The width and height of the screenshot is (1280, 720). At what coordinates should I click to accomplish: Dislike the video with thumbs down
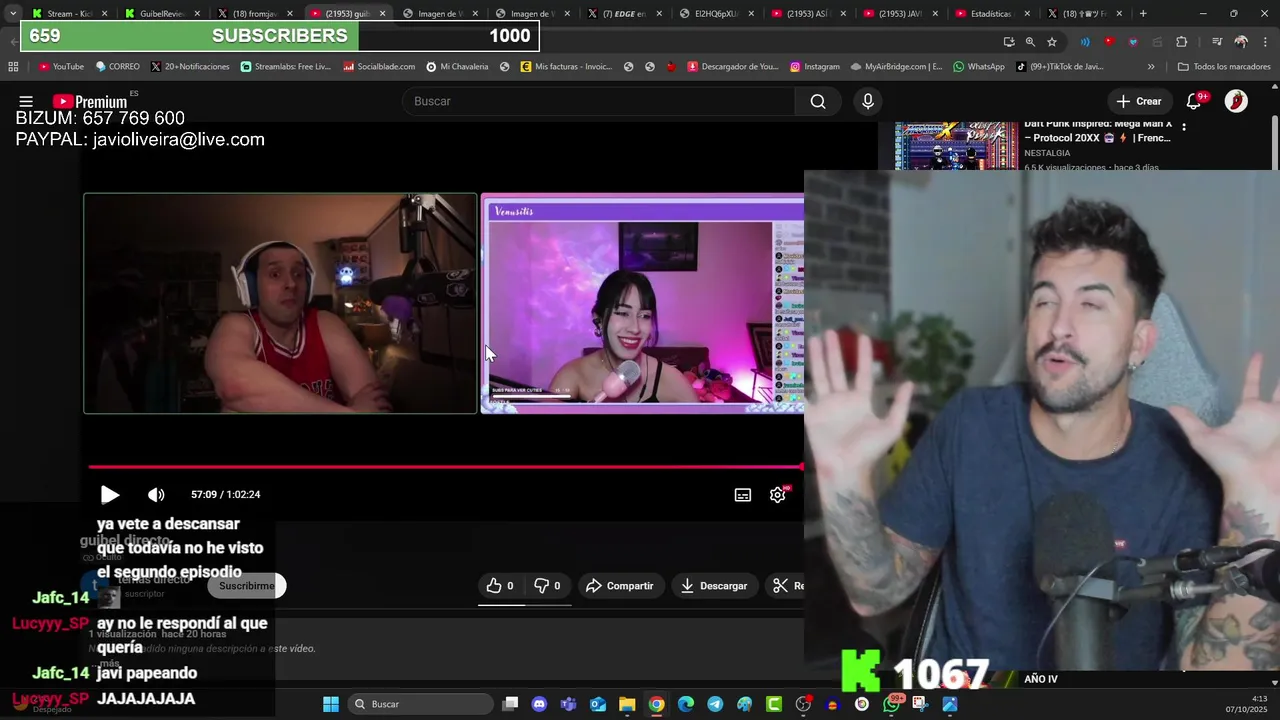(547, 586)
